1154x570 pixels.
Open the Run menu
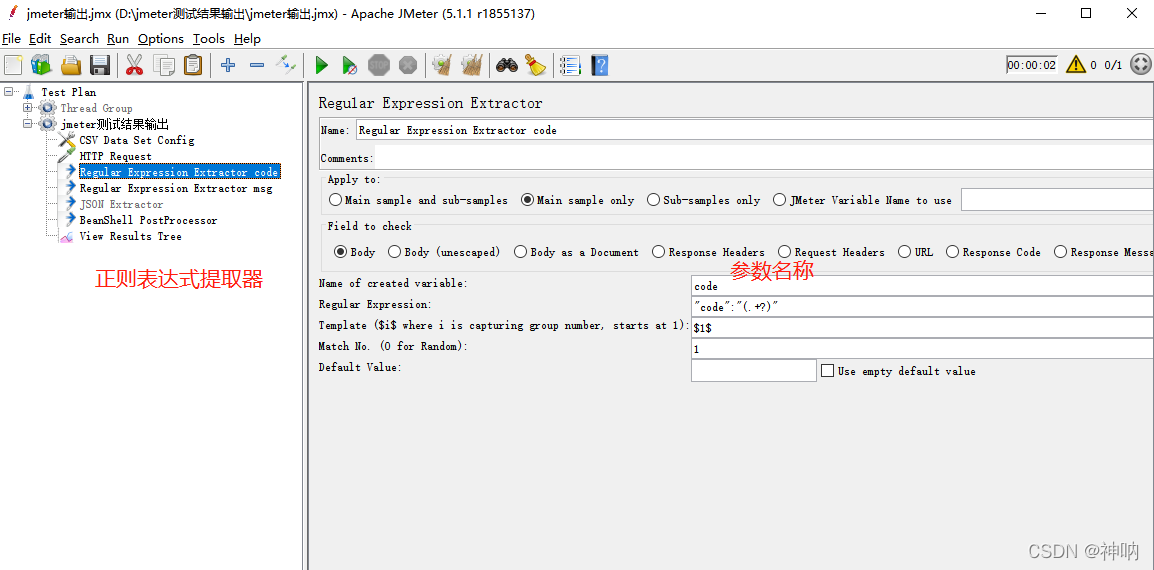tap(118, 38)
